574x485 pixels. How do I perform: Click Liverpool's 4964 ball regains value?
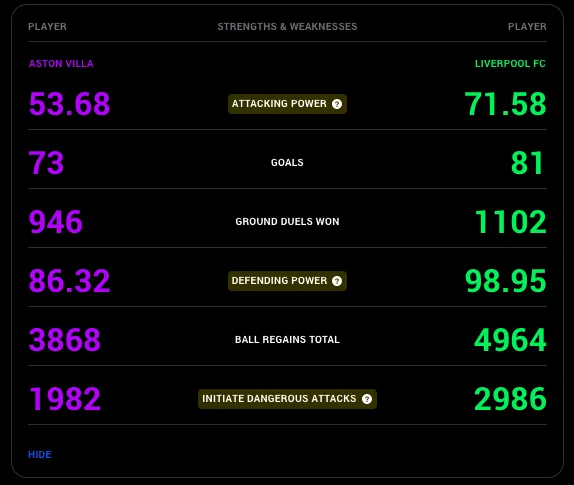(x=510, y=340)
